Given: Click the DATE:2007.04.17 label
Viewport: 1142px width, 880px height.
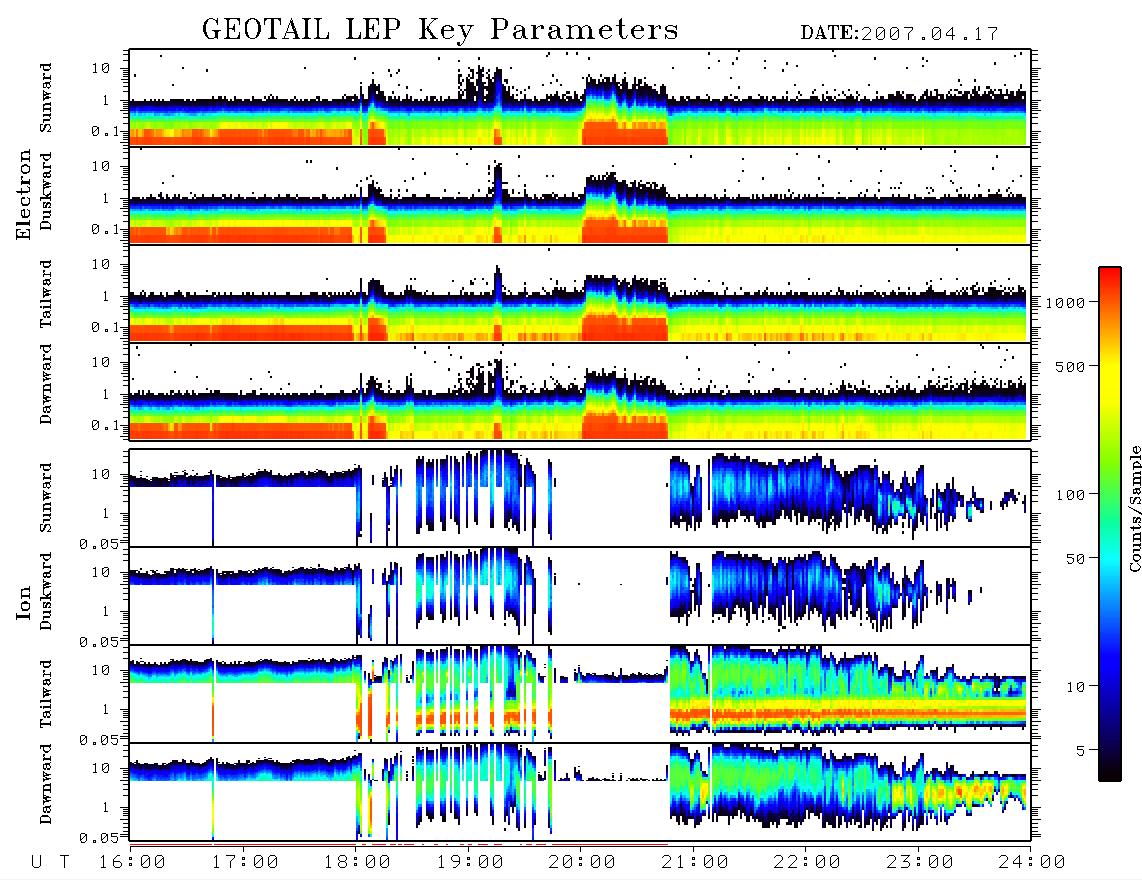Looking at the screenshot, I should tap(899, 34).
